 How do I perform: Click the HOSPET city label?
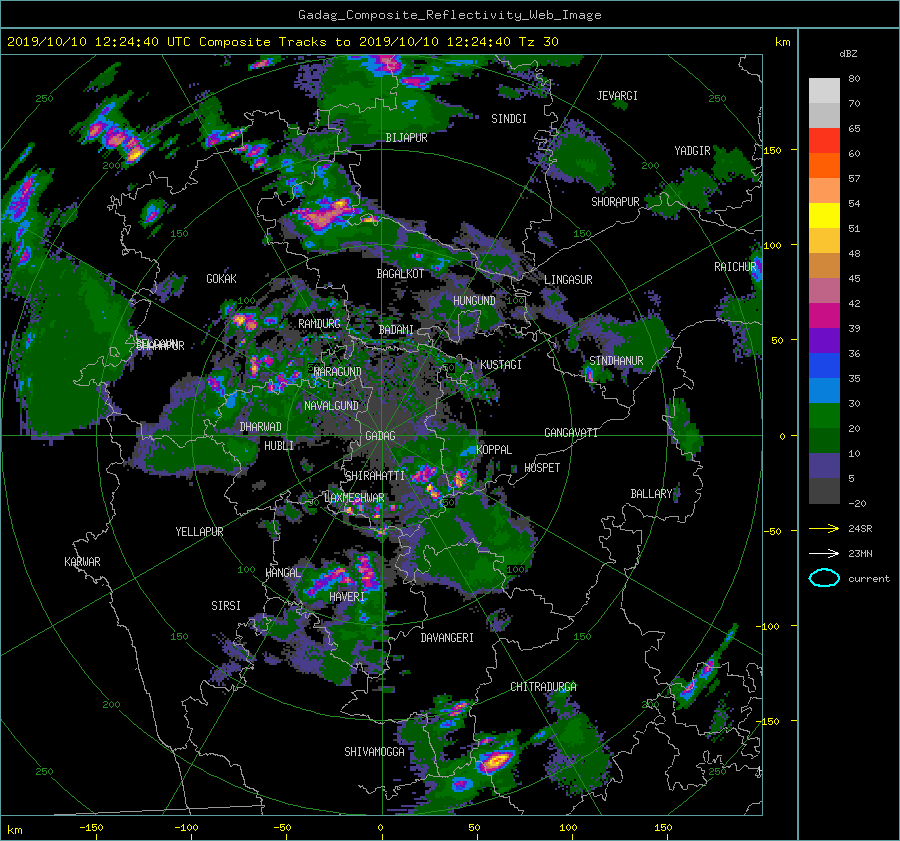pos(542,468)
